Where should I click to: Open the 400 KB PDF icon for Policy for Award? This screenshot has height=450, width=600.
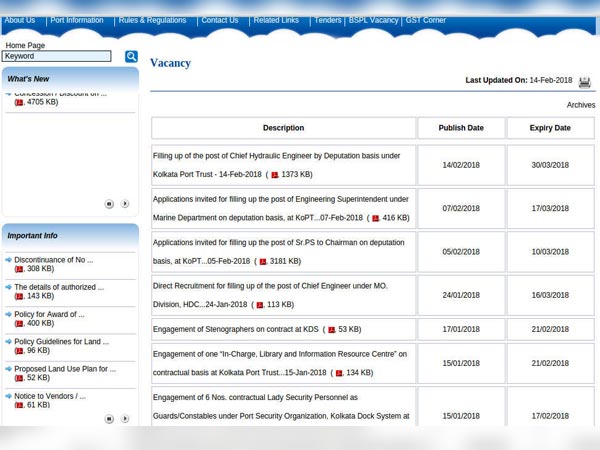[x=19, y=324]
